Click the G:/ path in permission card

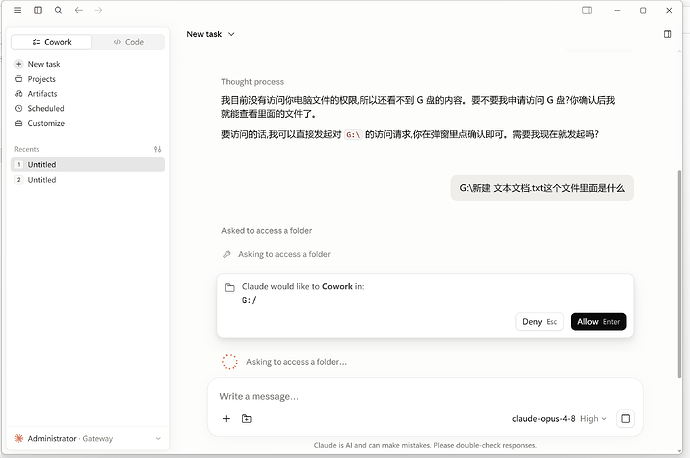249,300
